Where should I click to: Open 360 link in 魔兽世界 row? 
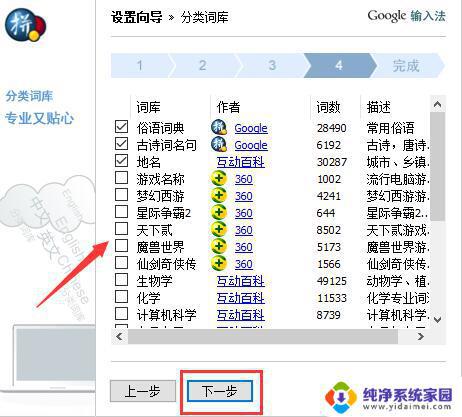coord(244,247)
